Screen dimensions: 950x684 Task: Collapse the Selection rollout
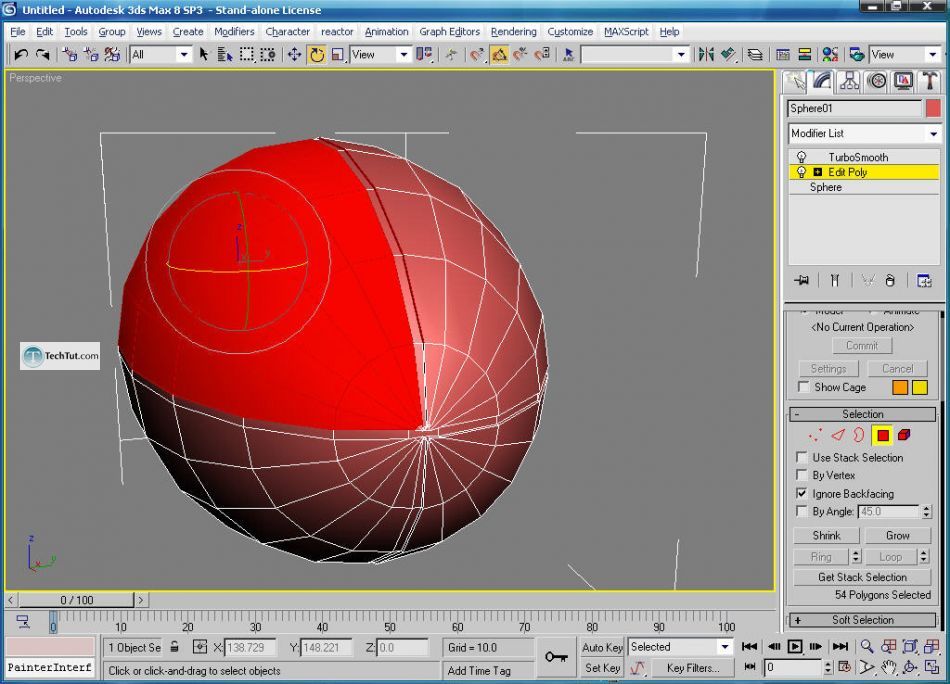(862, 414)
